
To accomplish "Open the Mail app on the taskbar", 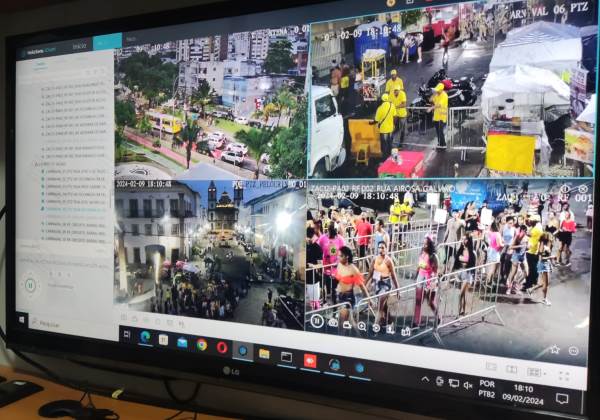I will pos(182,343).
